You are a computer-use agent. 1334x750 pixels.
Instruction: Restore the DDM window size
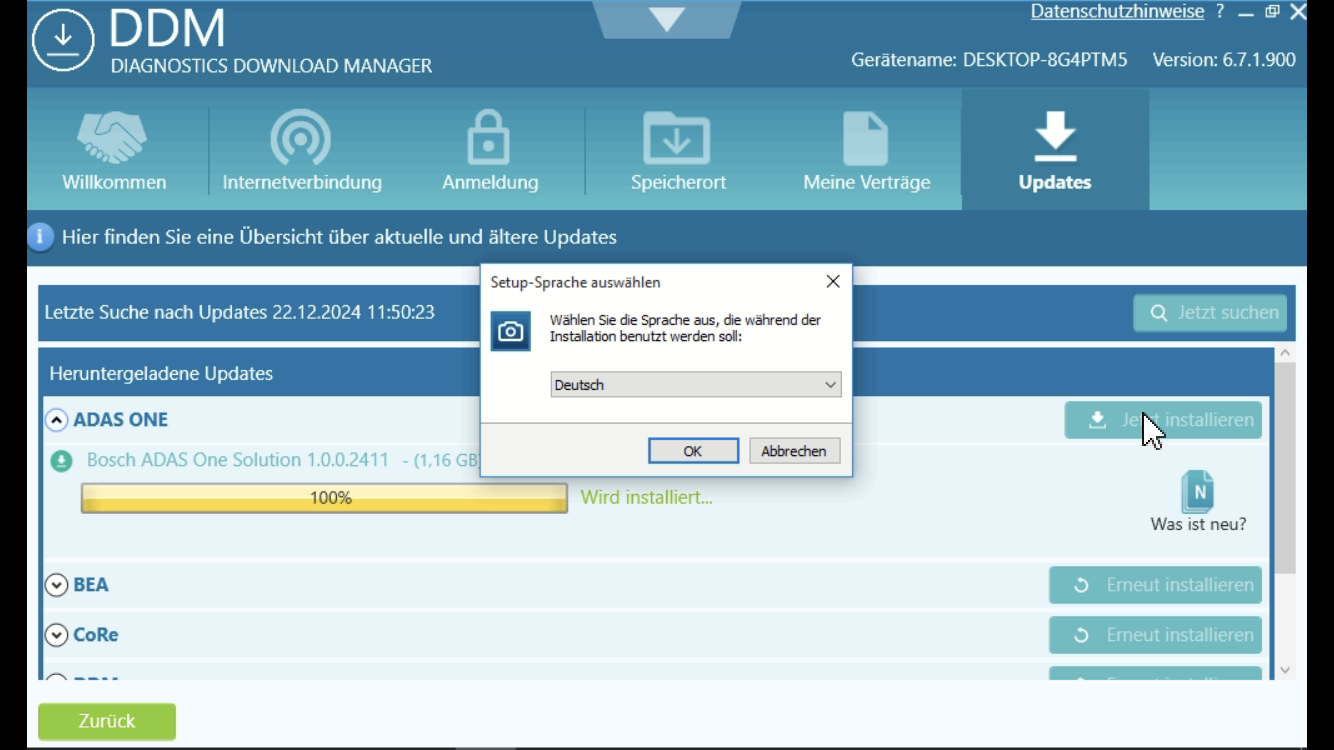point(1272,12)
